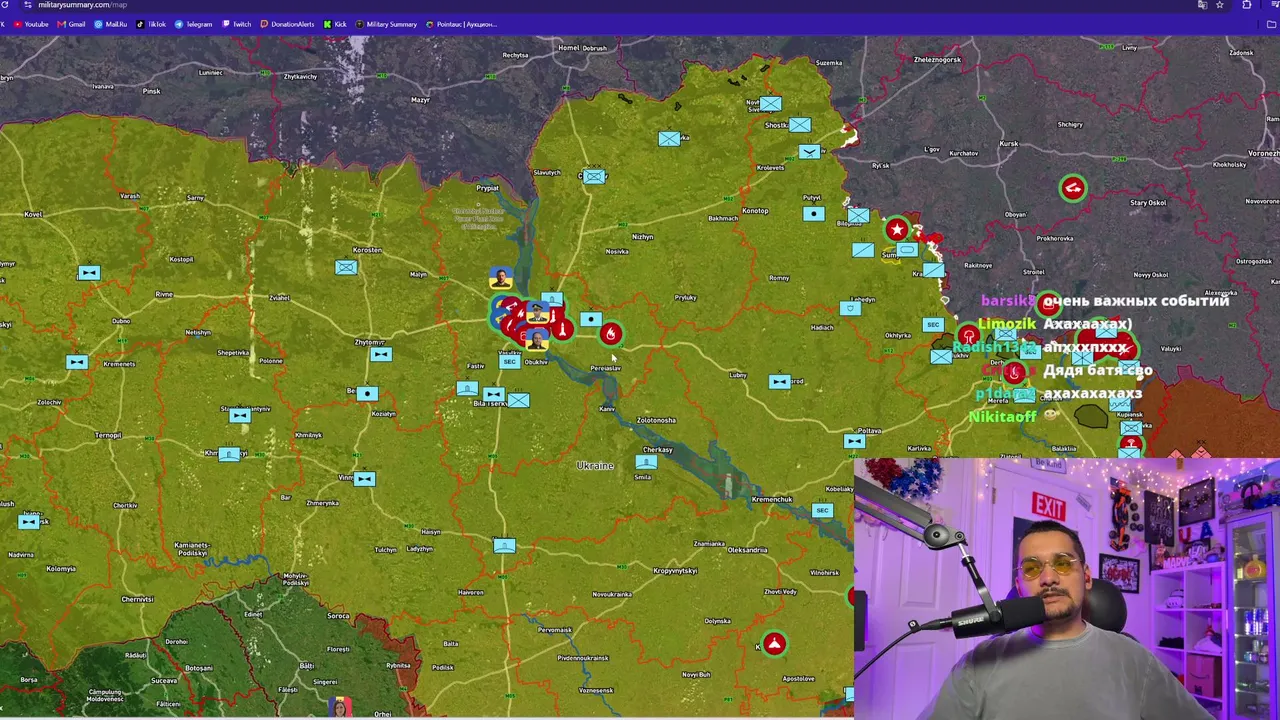Select the red missile strike marker in Kyiv

click(x=561, y=328)
